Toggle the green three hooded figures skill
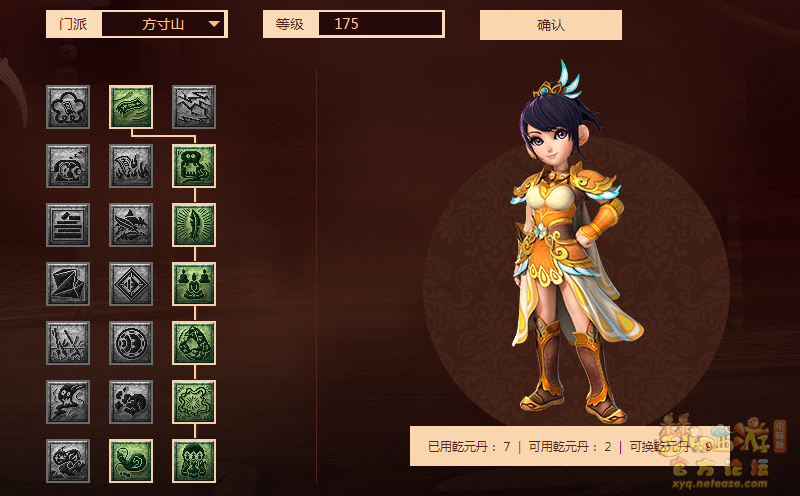 click(x=194, y=461)
